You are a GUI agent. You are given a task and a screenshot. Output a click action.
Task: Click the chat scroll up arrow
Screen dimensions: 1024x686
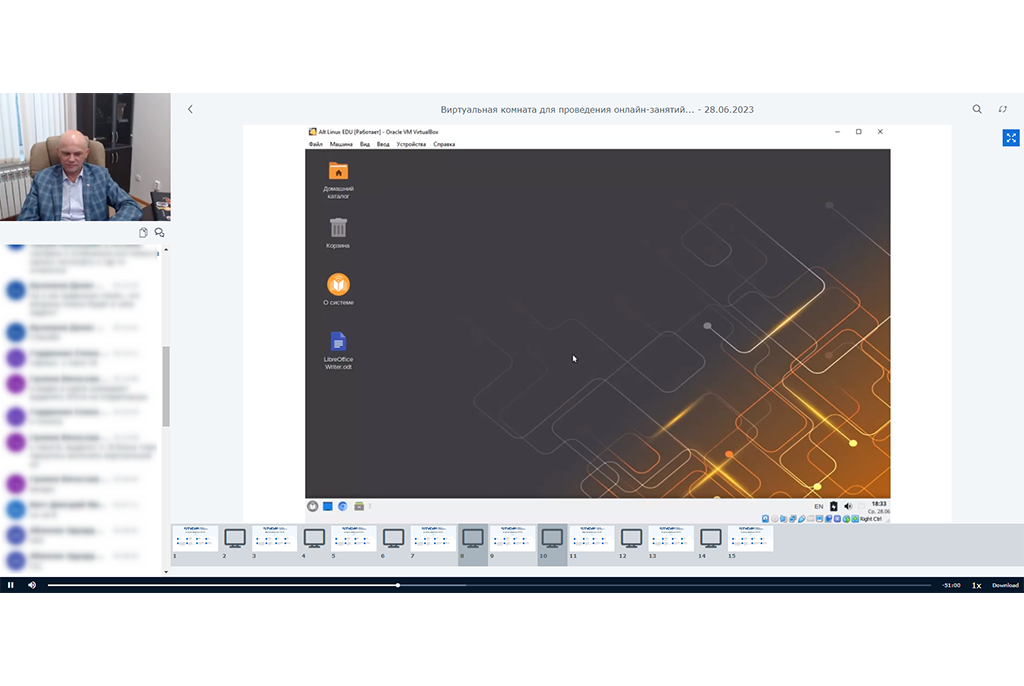tap(166, 250)
